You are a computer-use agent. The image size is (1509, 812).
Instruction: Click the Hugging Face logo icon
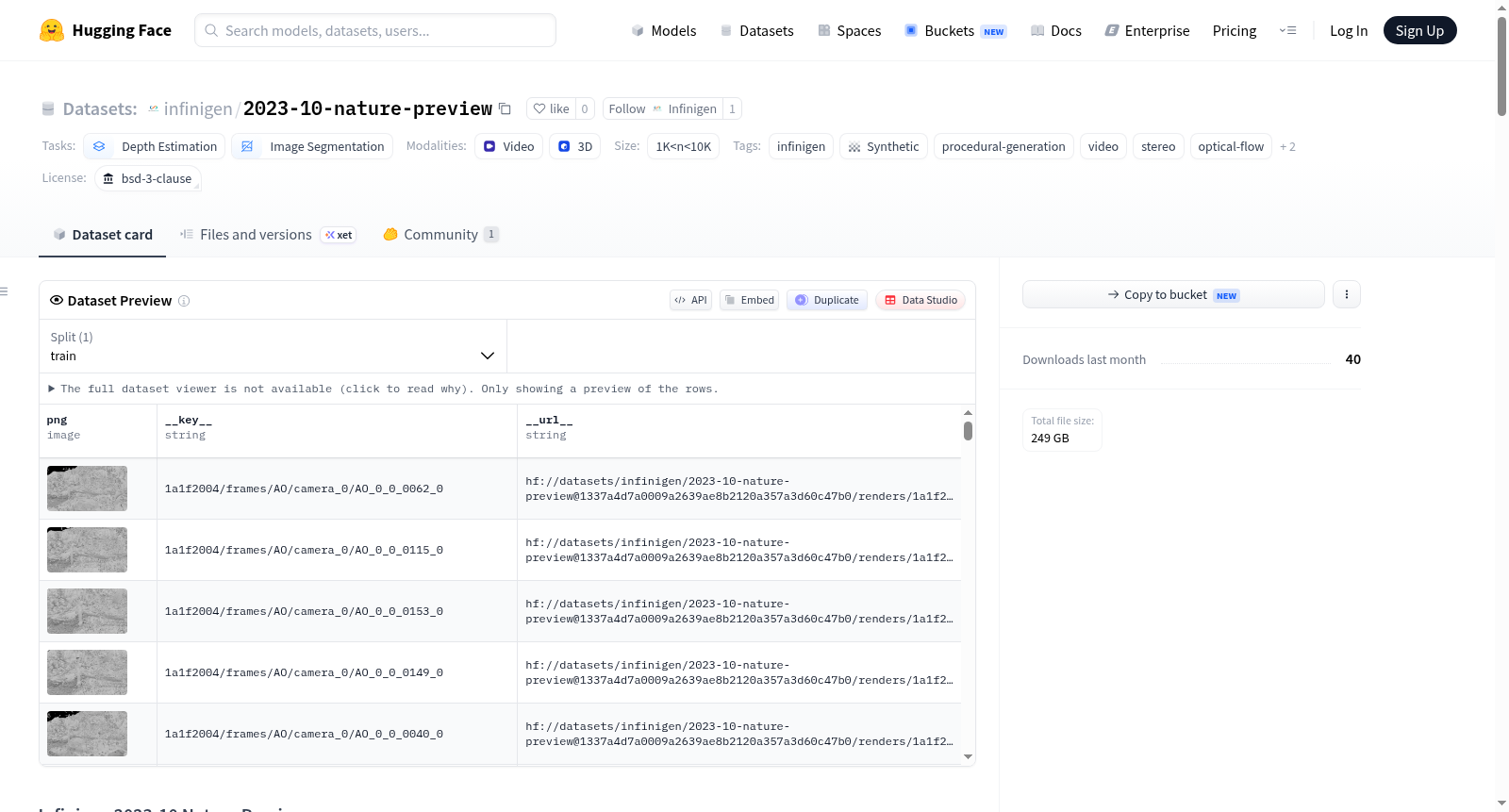52,30
